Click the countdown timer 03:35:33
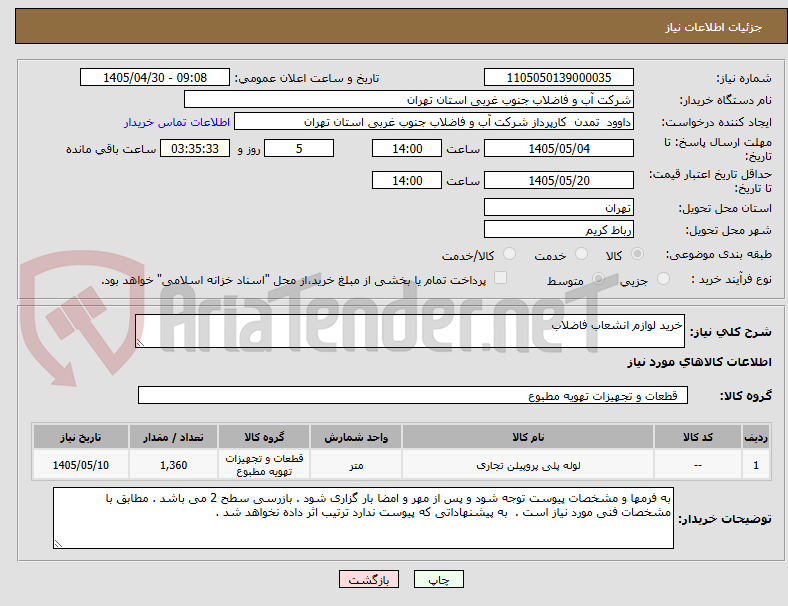This screenshot has height=606, width=788. pos(195,149)
